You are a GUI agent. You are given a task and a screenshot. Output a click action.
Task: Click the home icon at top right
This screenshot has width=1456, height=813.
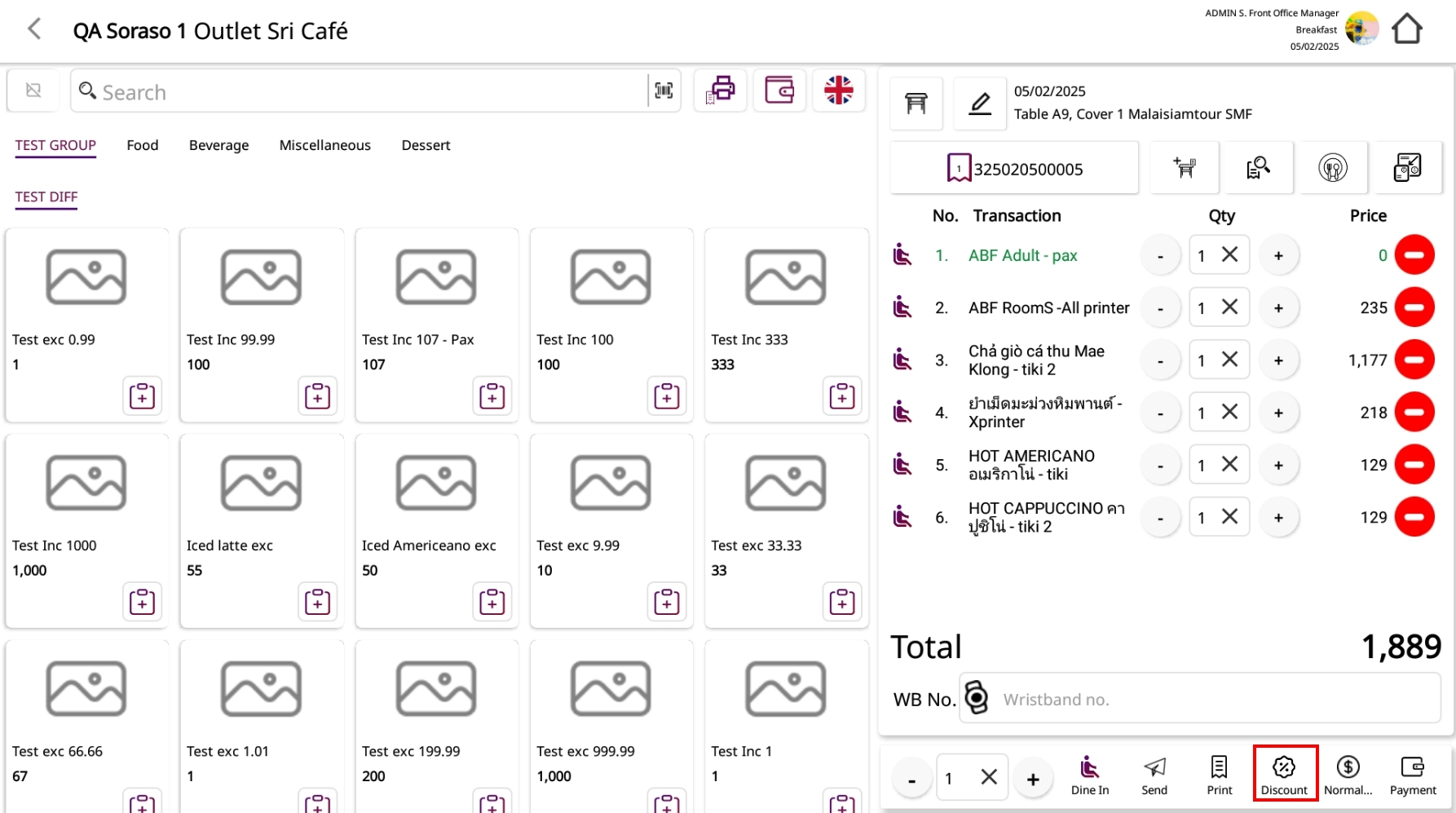(1406, 30)
